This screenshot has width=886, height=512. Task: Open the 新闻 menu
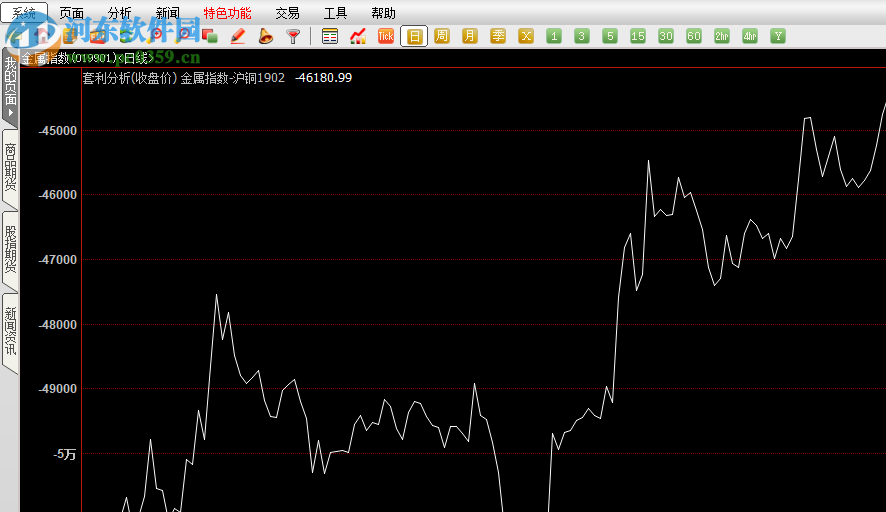[x=167, y=13]
